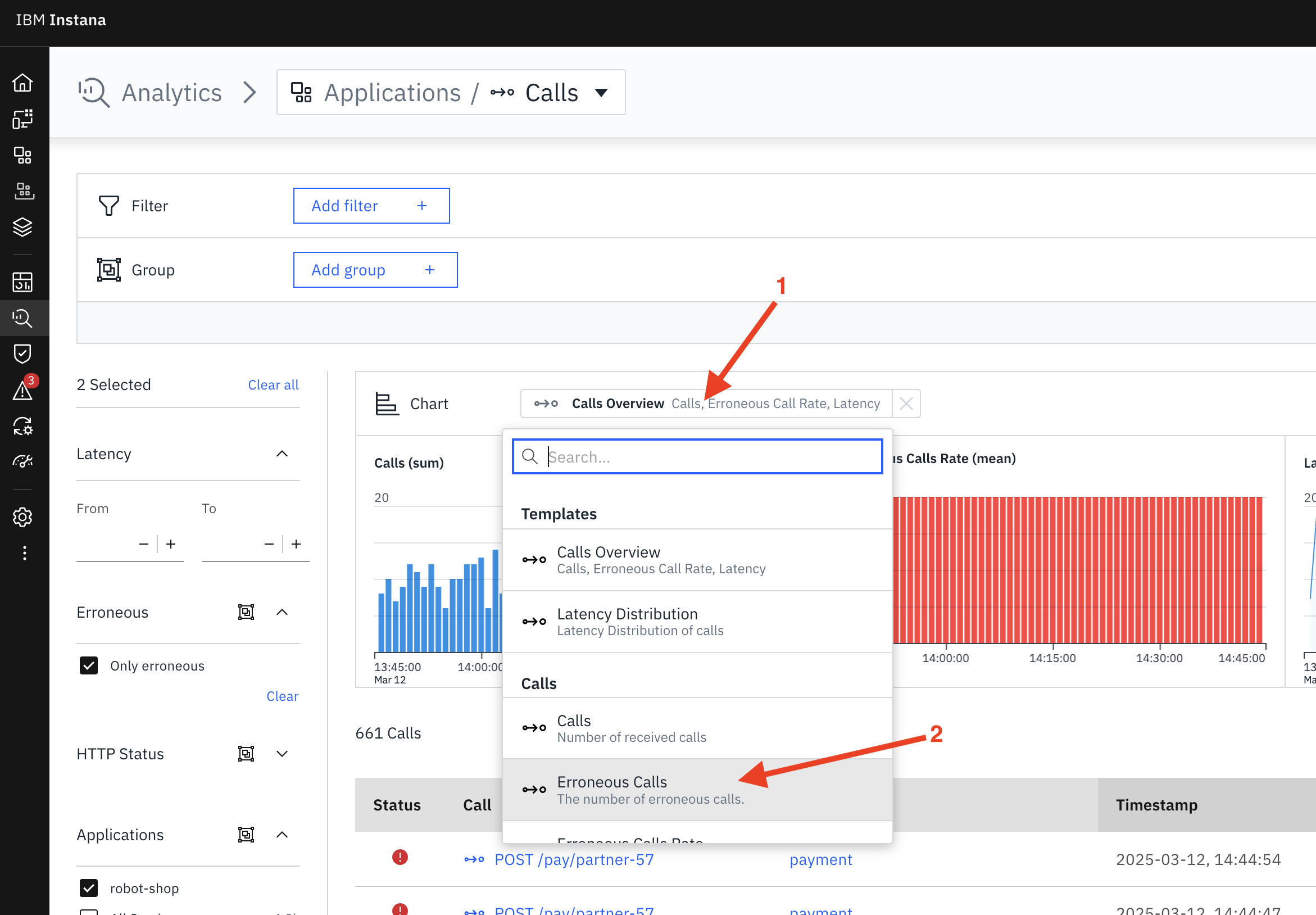The height and width of the screenshot is (915, 1316).
Task: Open the custom dashboards sidebar icon
Action: pos(22,119)
